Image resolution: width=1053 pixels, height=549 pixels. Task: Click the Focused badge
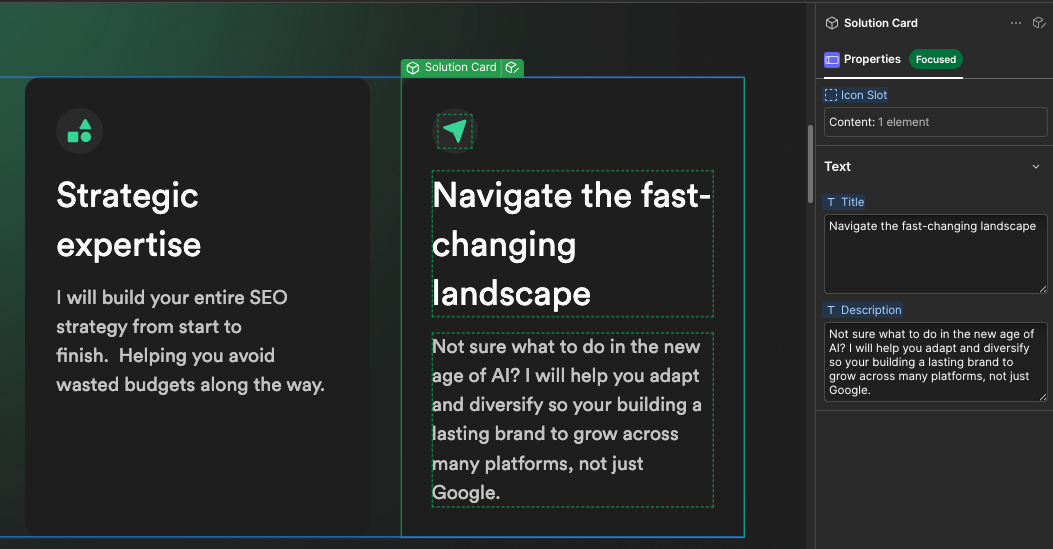[935, 59]
